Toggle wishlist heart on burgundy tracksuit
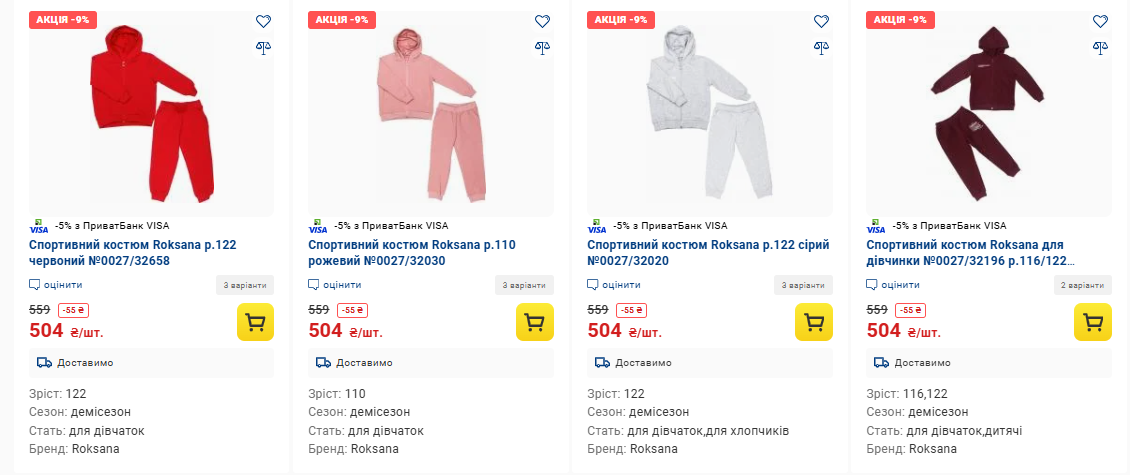Screen dimensions: 1130x475 click(x=1100, y=21)
